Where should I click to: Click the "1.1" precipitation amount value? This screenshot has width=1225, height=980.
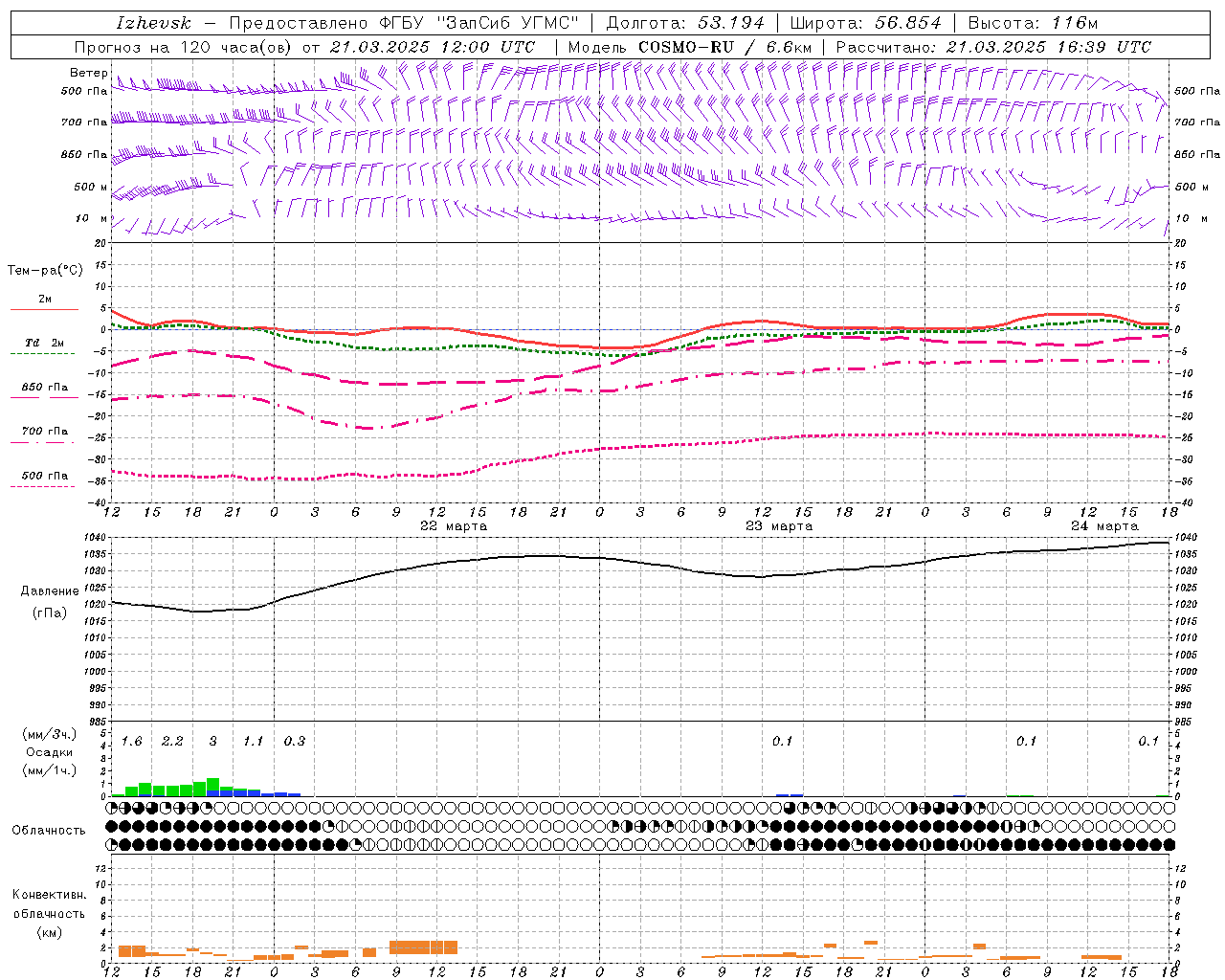253,741
